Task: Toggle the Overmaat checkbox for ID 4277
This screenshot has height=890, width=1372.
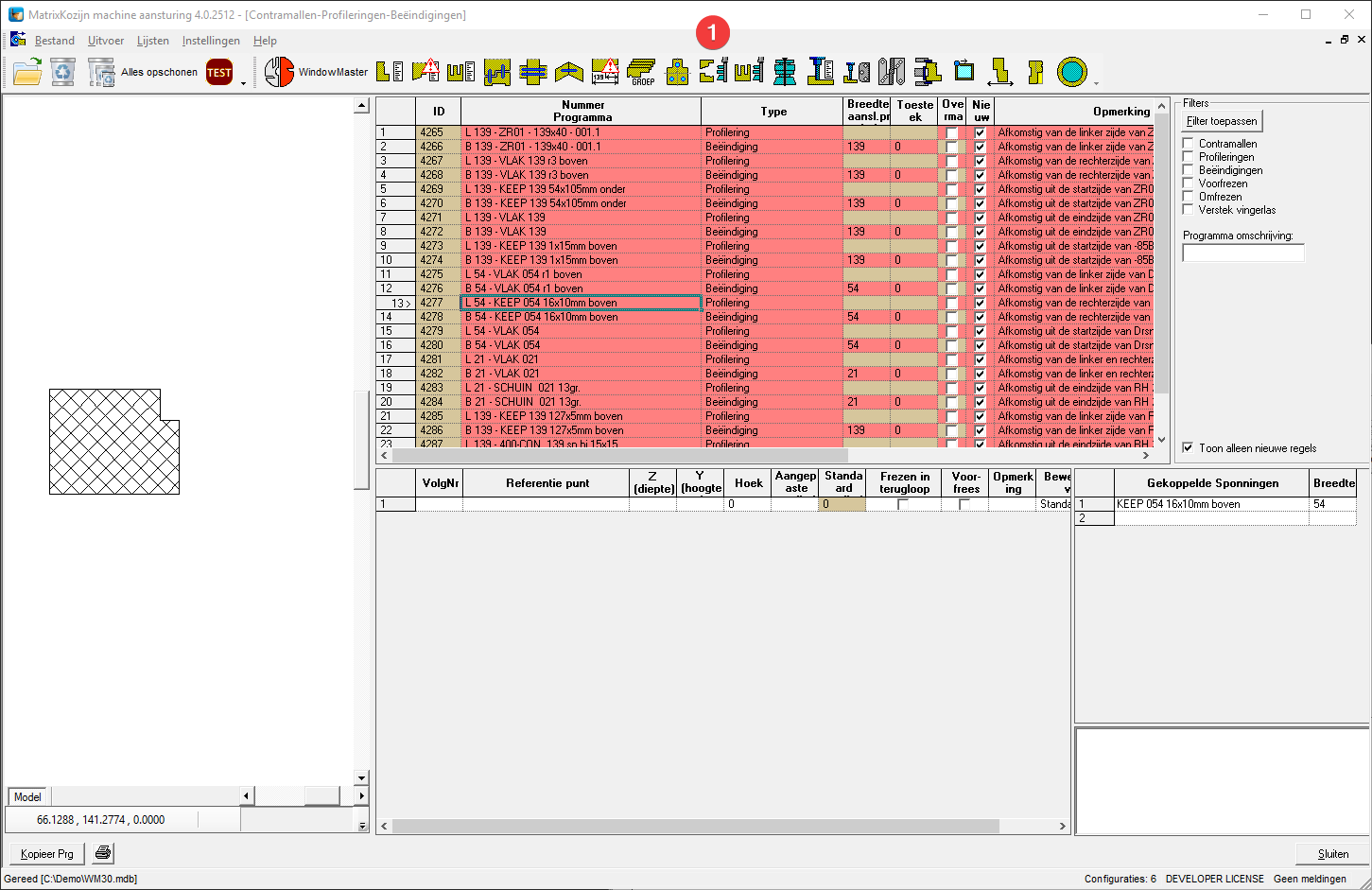Action: tap(951, 303)
